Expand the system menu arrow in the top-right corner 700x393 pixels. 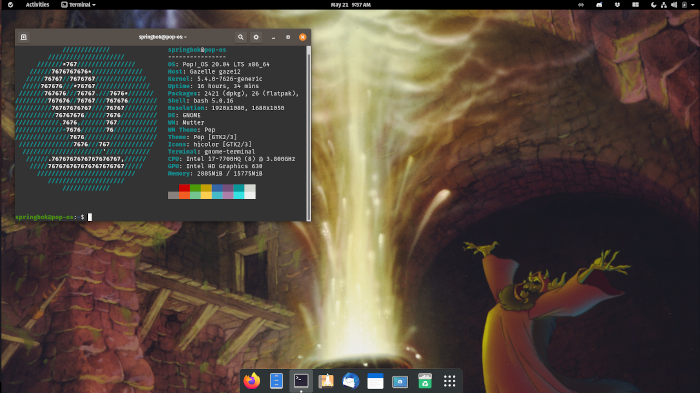693,4
